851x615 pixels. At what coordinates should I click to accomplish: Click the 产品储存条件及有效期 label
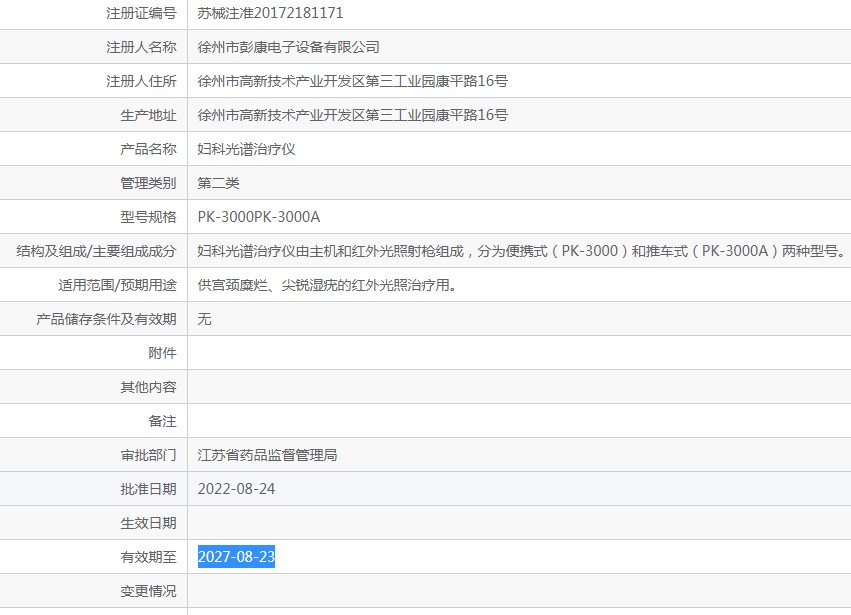106,319
